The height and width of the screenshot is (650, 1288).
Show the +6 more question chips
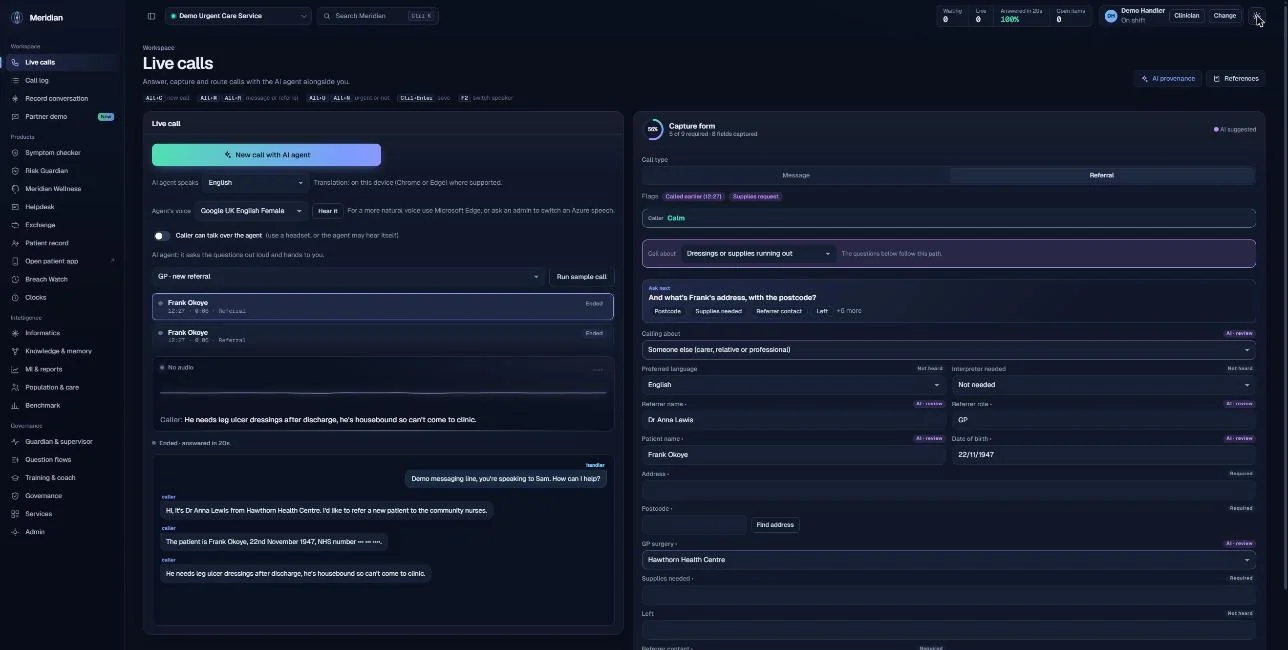coord(849,311)
